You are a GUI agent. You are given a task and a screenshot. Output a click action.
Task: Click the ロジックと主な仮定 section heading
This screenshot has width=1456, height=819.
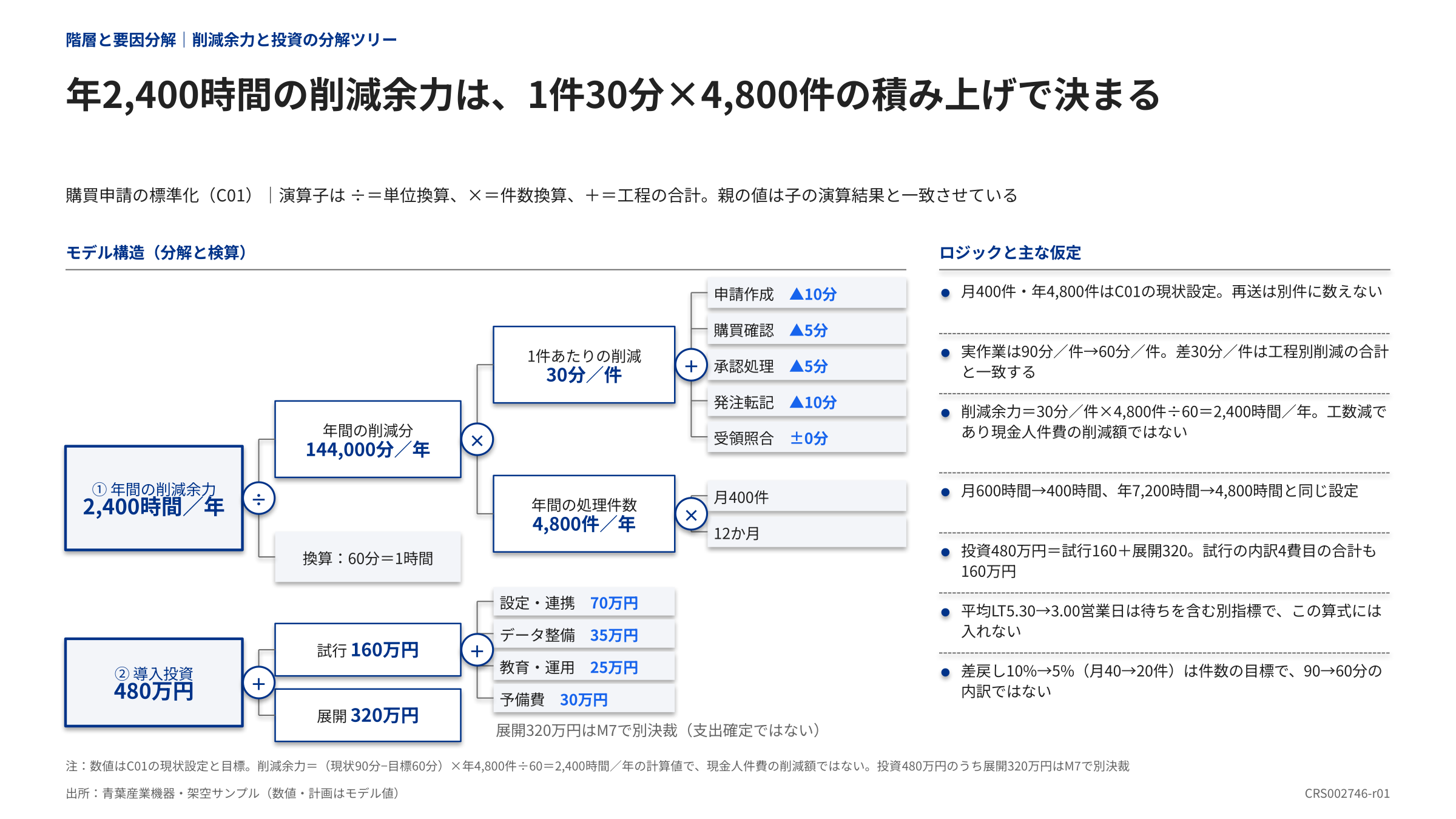tap(1010, 252)
